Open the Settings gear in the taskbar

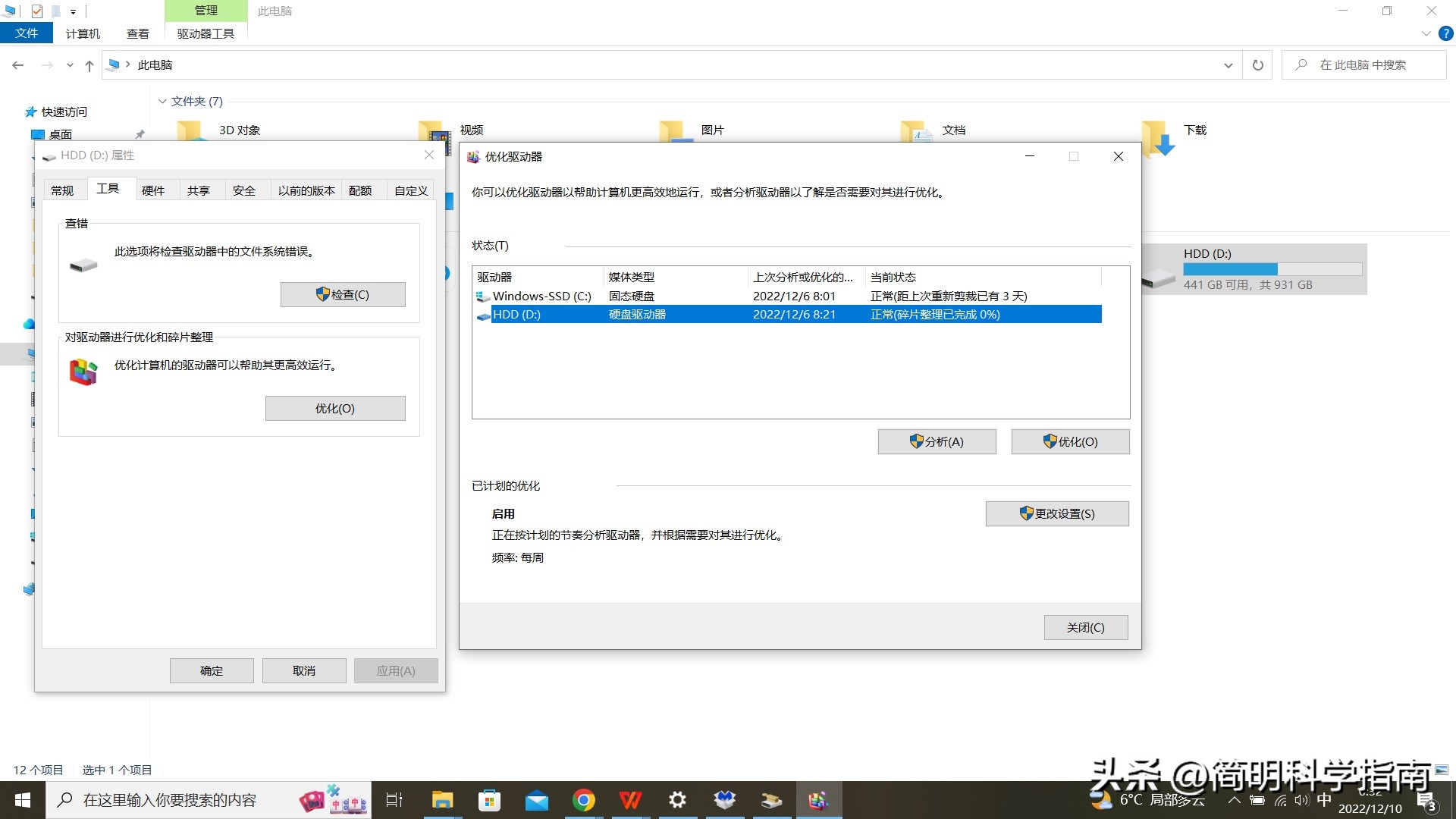point(677,799)
